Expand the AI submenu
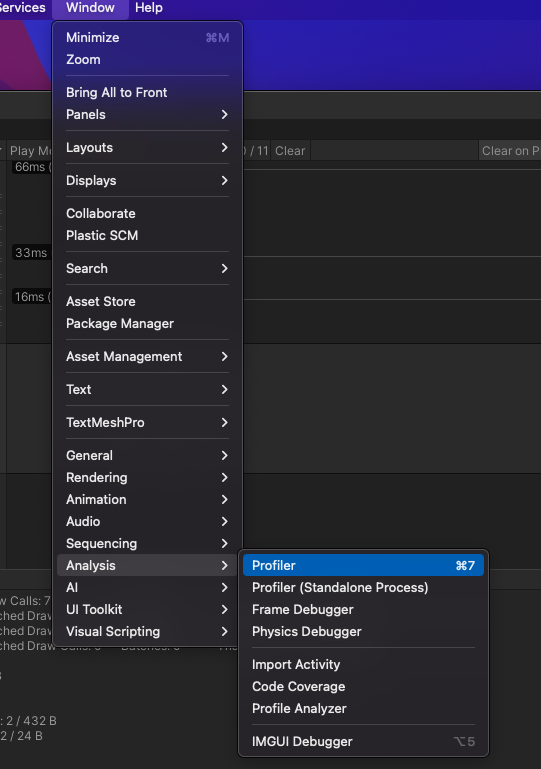The height and width of the screenshot is (769, 541). click(147, 587)
